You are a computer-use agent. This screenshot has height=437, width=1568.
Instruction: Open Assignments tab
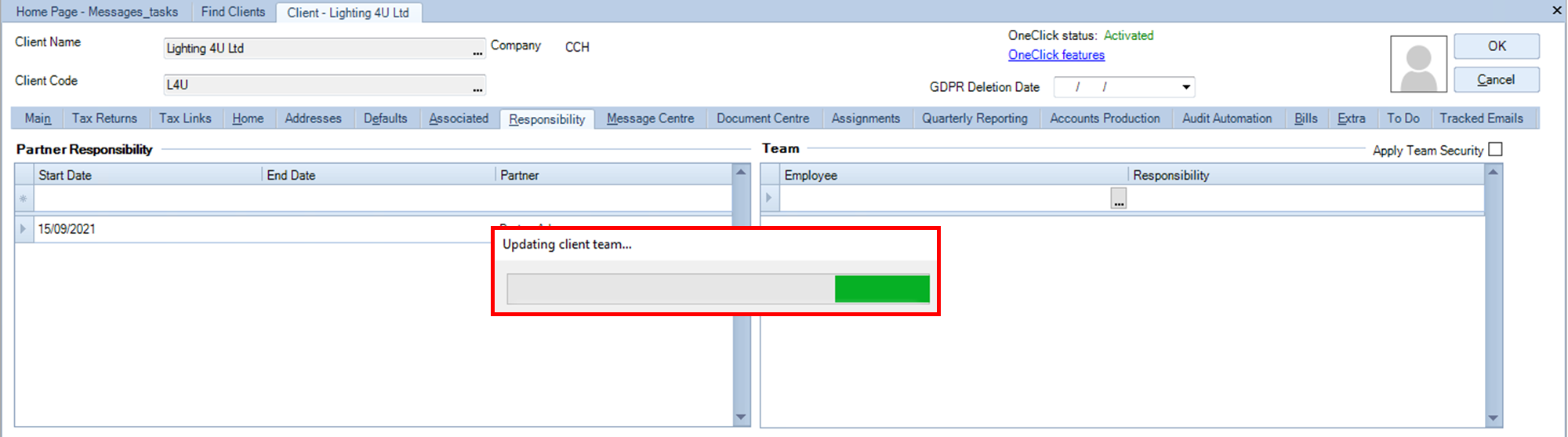point(866,118)
